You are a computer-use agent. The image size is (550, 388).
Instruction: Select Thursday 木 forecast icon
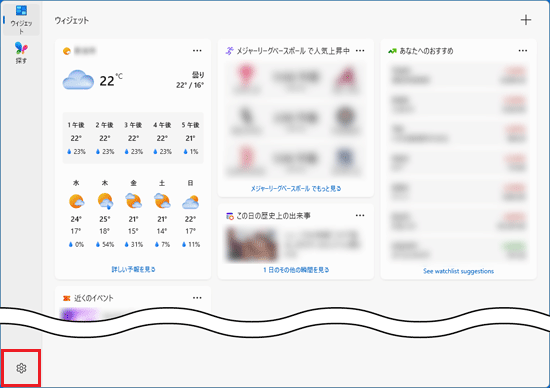point(105,201)
